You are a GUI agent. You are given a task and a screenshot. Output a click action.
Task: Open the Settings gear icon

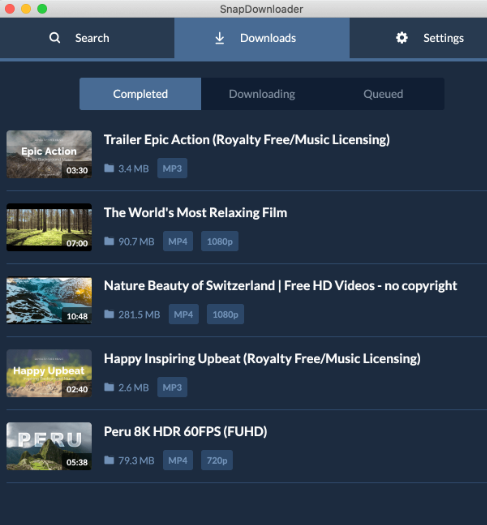click(x=402, y=38)
